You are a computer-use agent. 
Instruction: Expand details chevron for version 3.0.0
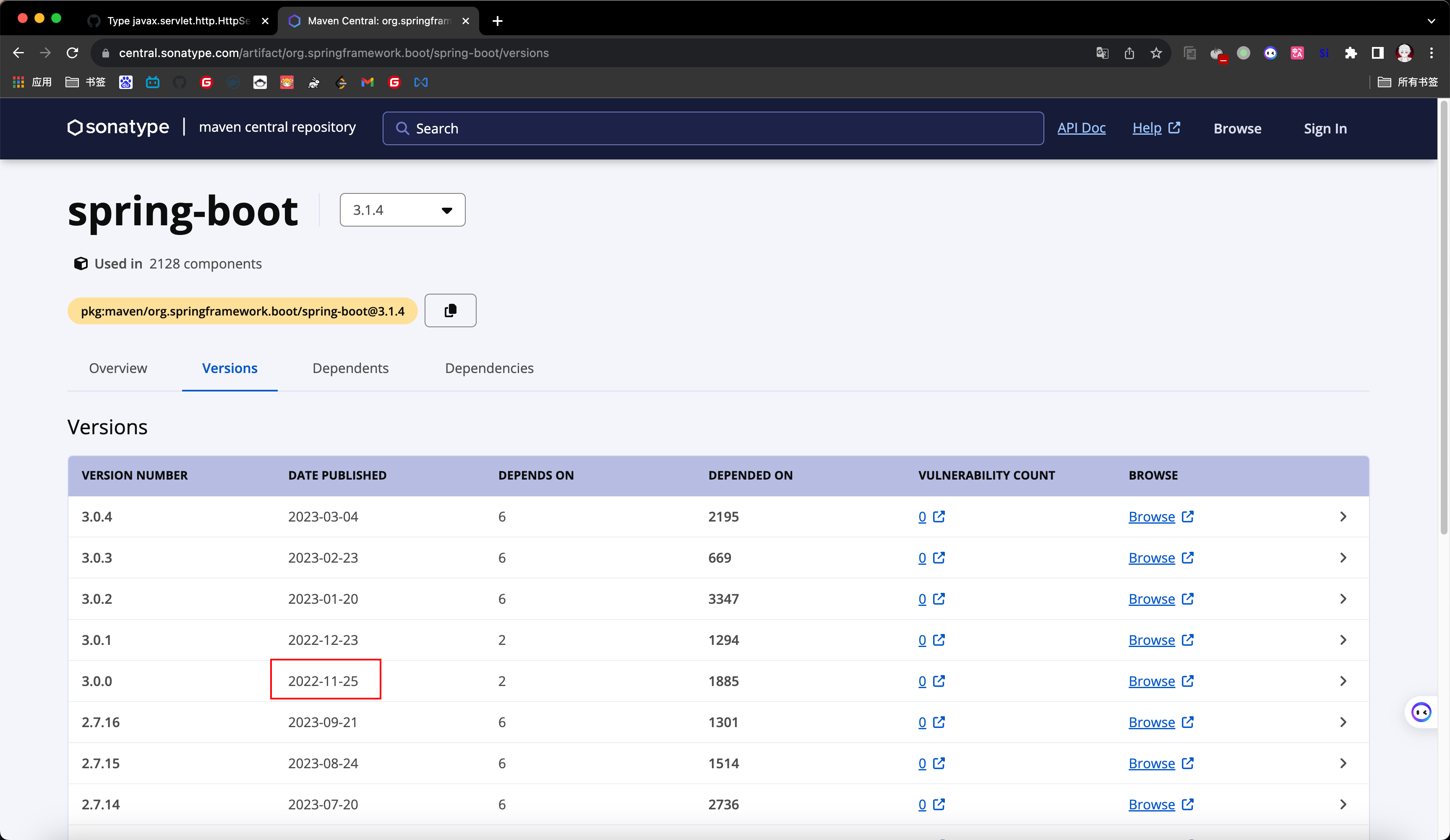[x=1343, y=681]
